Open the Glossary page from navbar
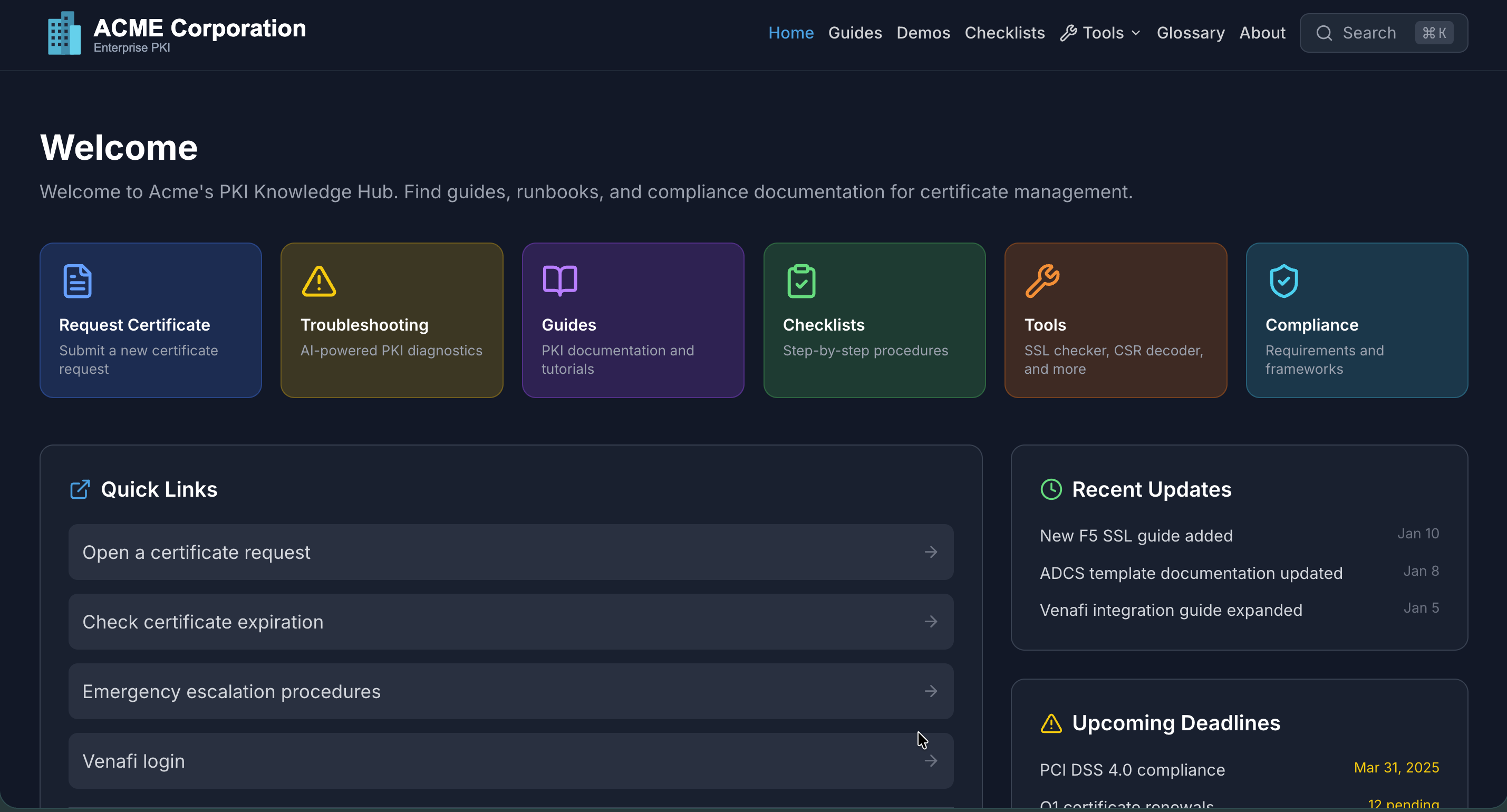The image size is (1507, 812). pyautogui.click(x=1191, y=33)
